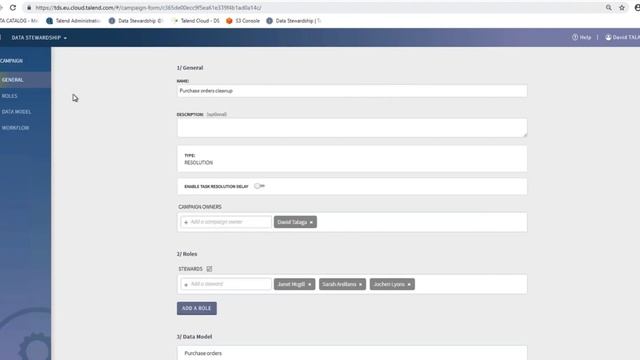Screen dimensions: 640x360
Task: Open the last Data Stewardship bookmark
Action: click(294, 21)
